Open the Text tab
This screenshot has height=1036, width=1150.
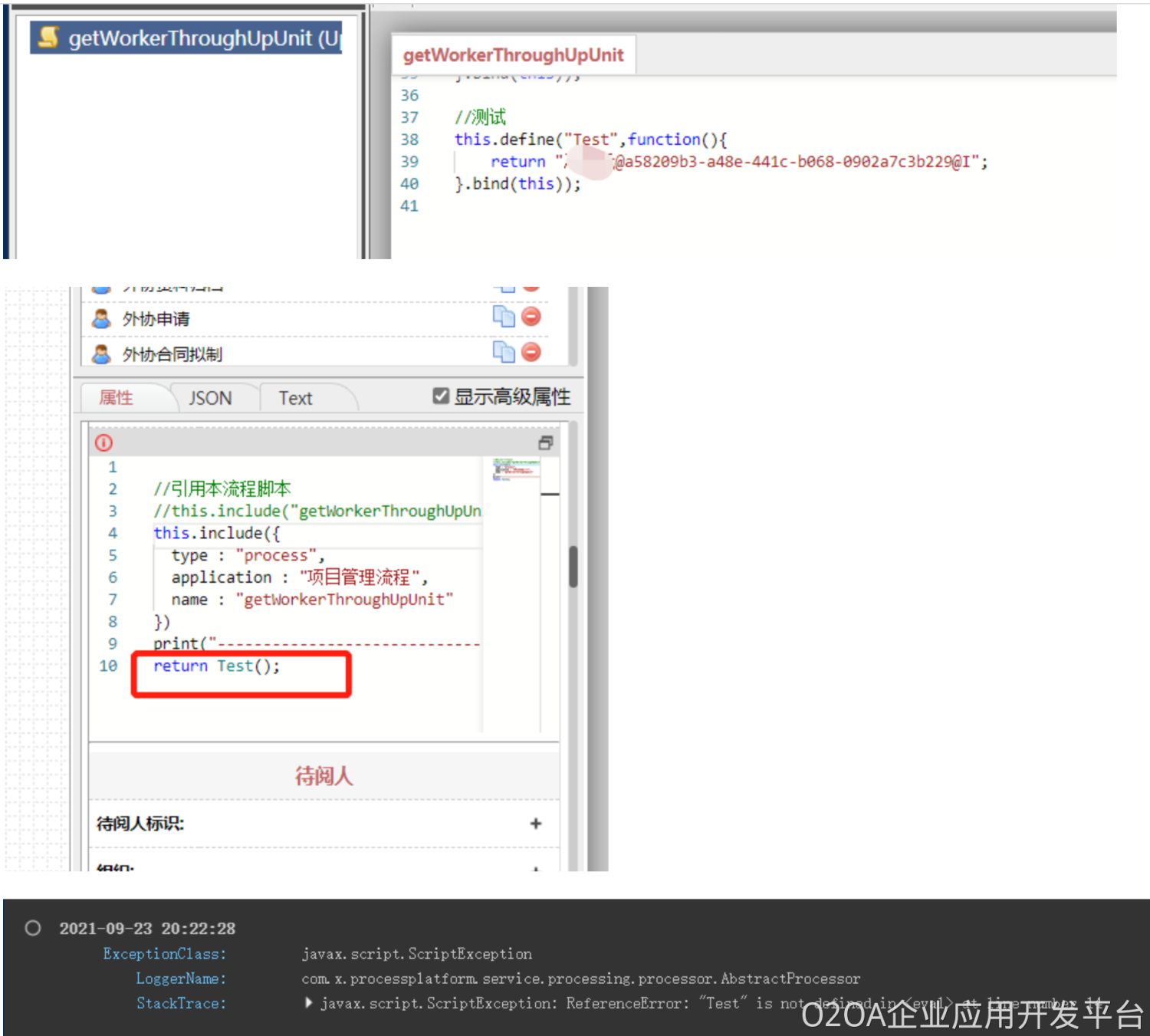tap(295, 398)
